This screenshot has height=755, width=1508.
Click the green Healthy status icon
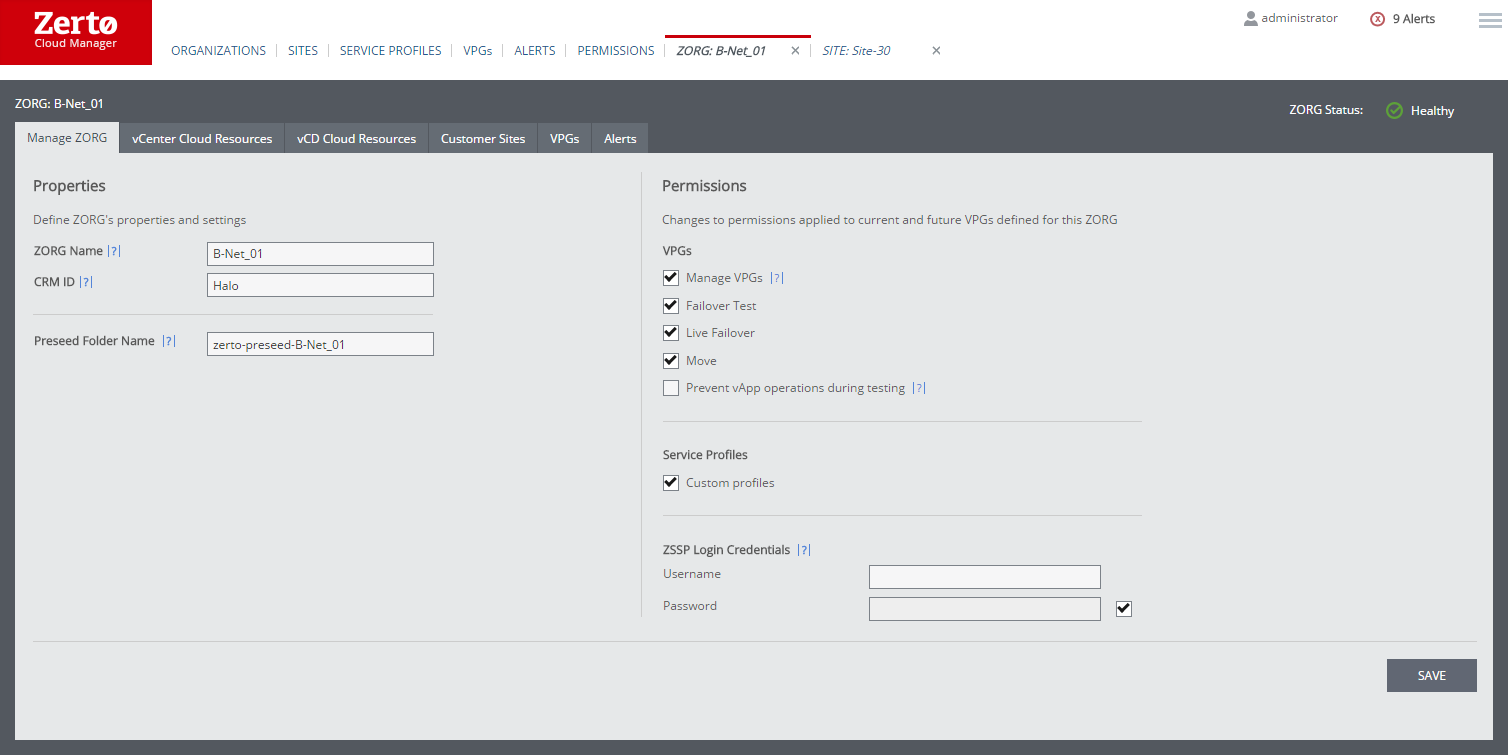(1394, 110)
